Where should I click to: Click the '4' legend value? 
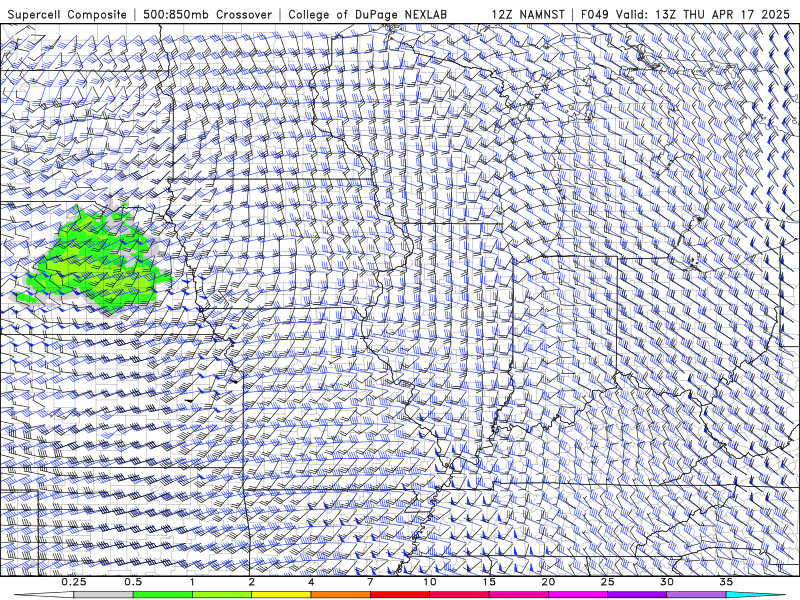point(311,582)
